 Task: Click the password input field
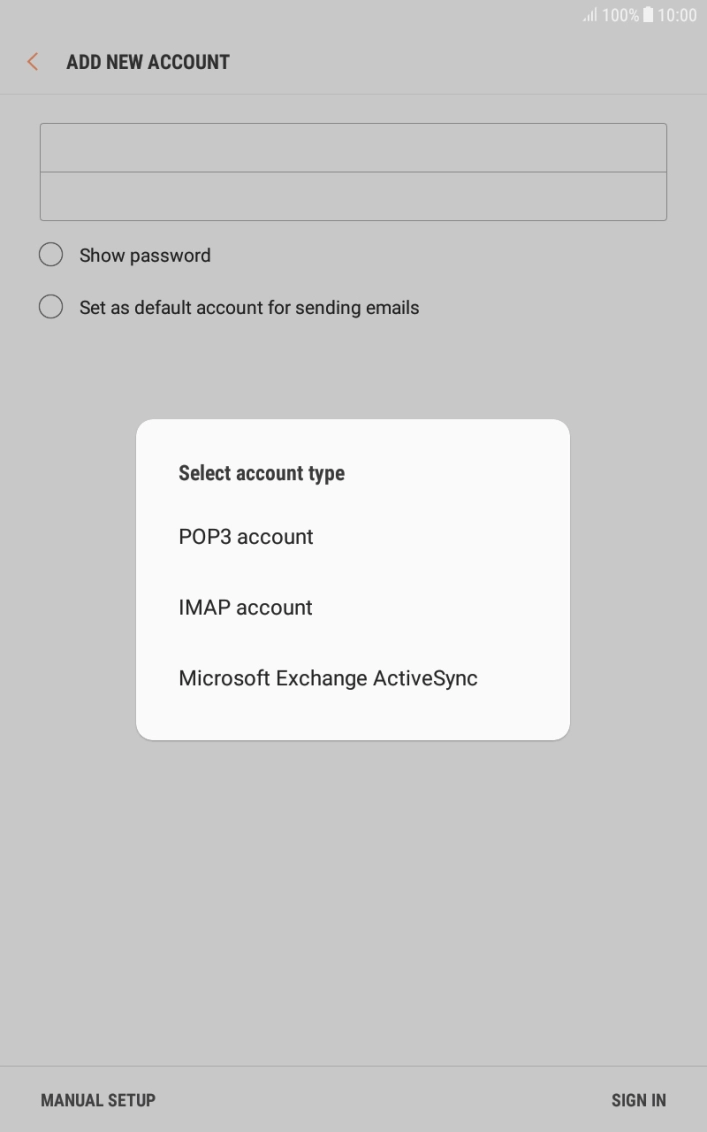(353, 195)
